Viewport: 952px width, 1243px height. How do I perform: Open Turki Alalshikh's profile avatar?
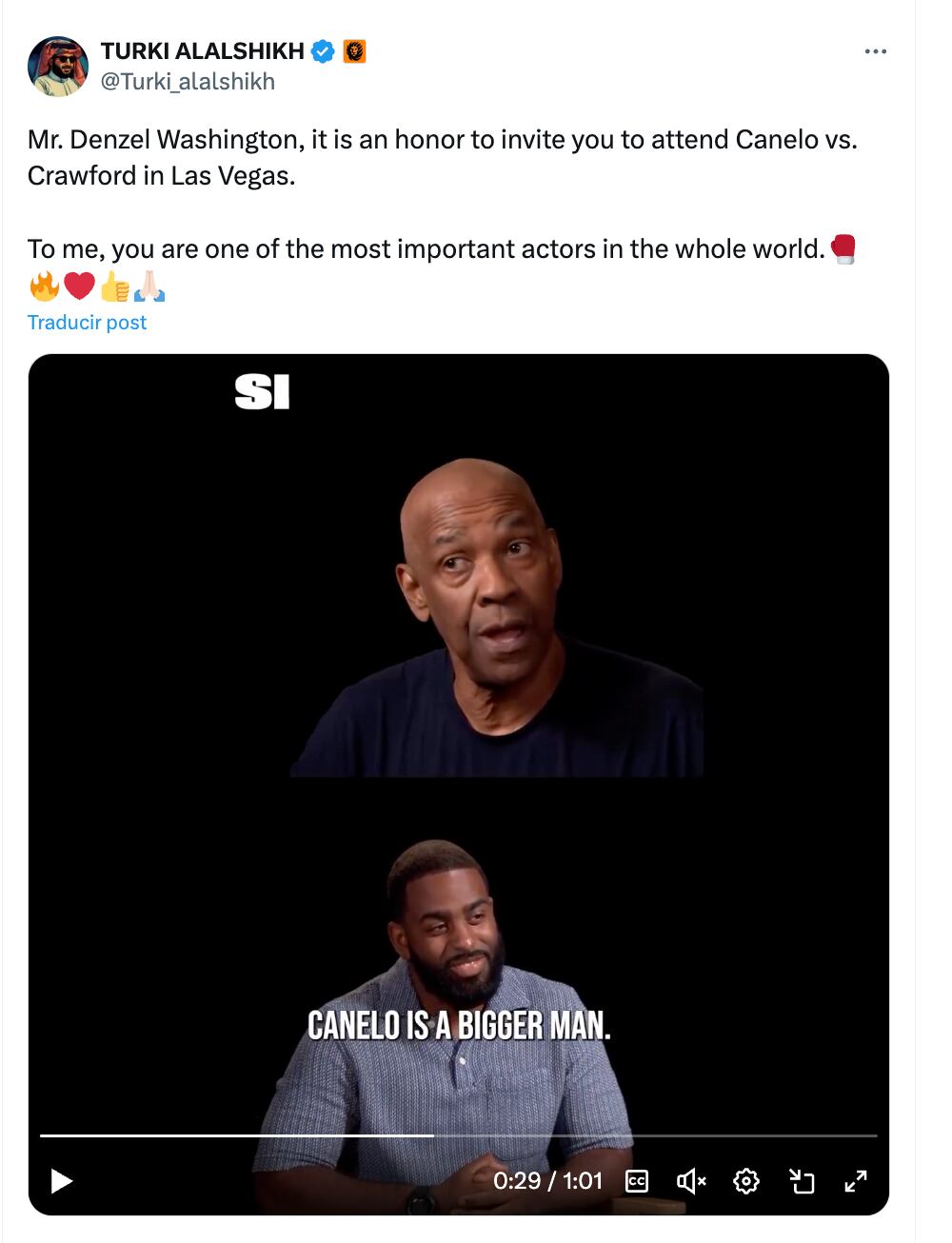pyautogui.click(x=58, y=67)
